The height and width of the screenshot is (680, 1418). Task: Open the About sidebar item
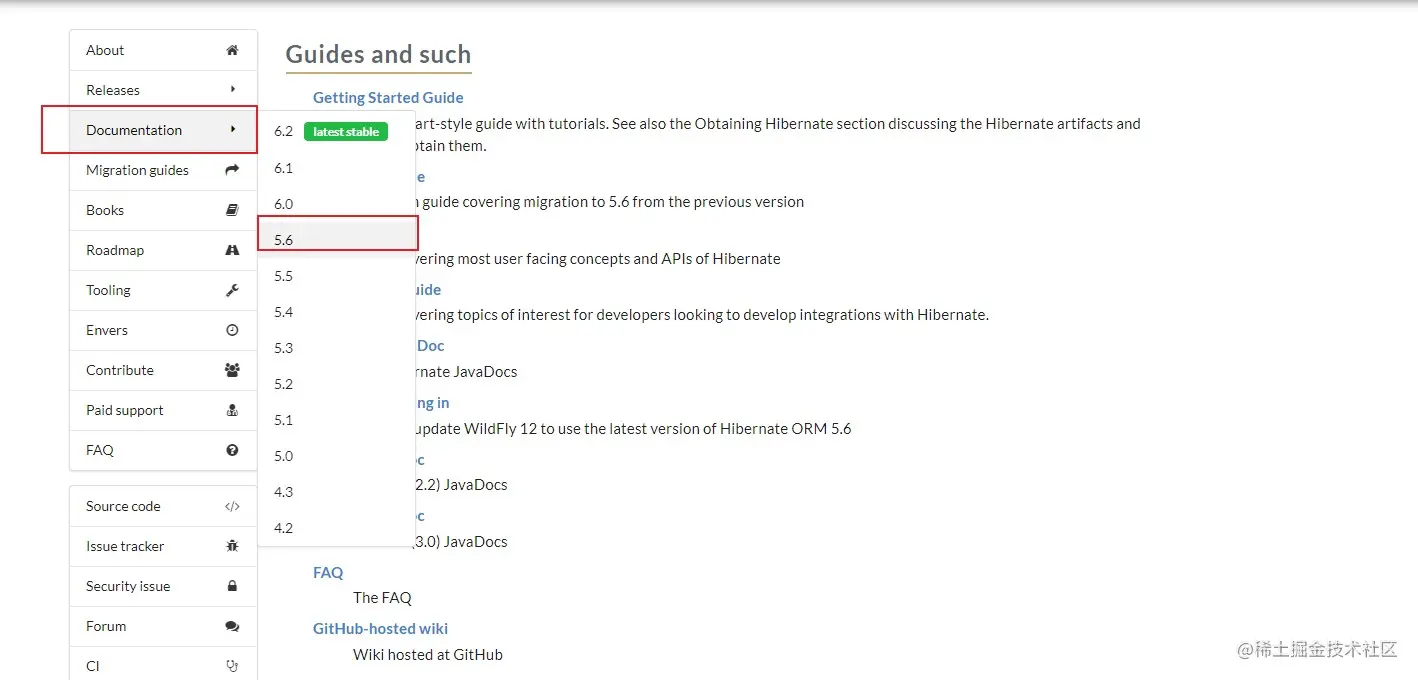pyautogui.click(x=163, y=50)
